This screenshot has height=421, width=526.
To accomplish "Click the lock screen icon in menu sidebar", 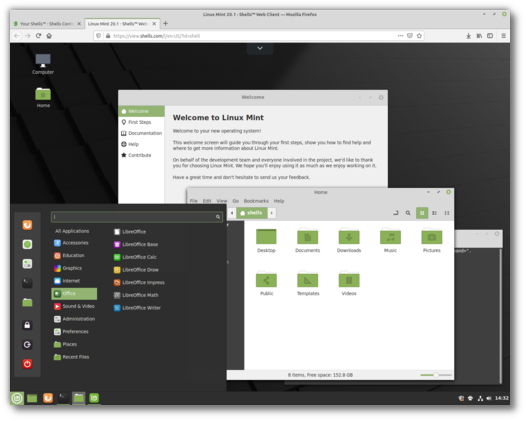I will [27, 325].
